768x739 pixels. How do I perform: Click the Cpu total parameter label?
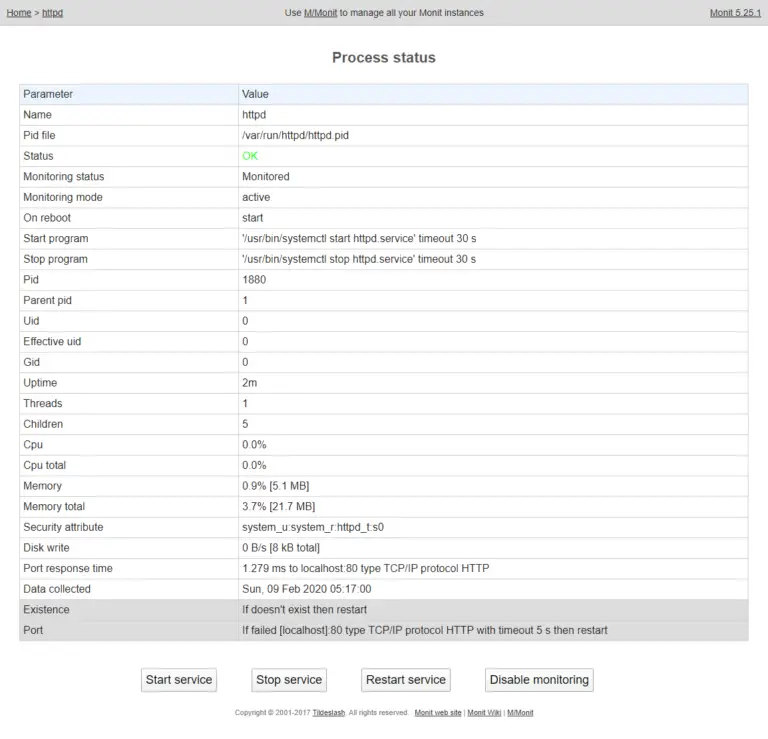pyautogui.click(x=44, y=465)
